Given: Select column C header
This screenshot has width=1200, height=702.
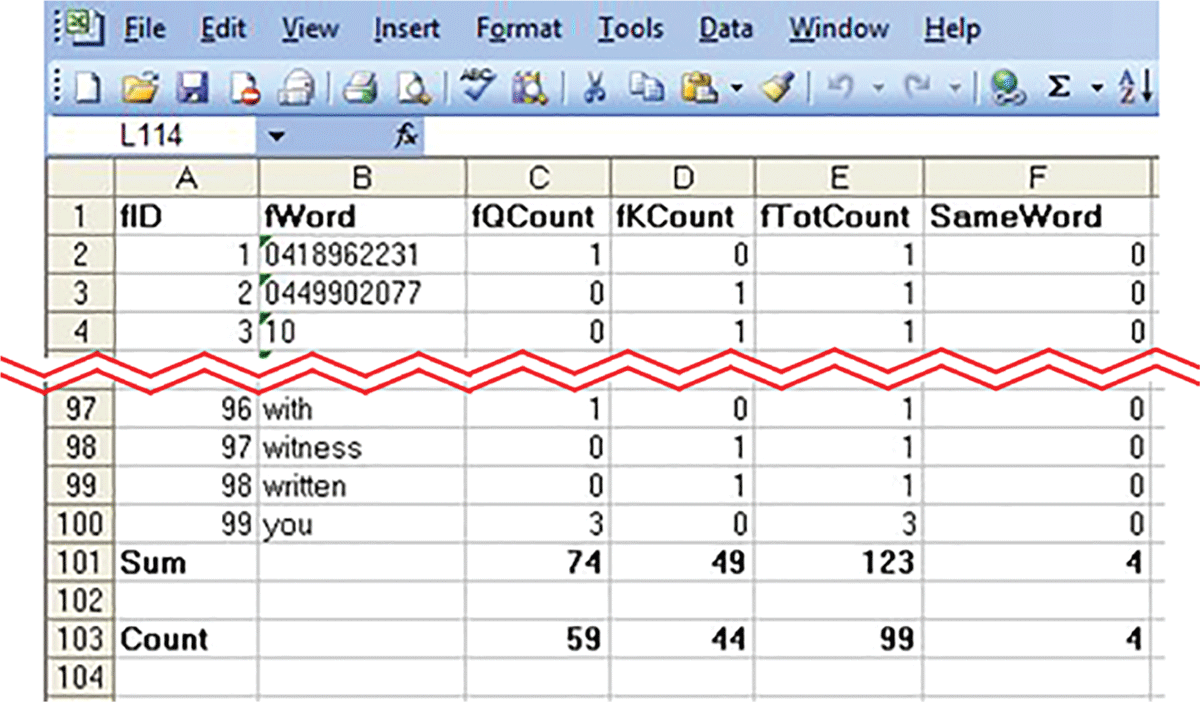Looking at the screenshot, I should [x=538, y=178].
